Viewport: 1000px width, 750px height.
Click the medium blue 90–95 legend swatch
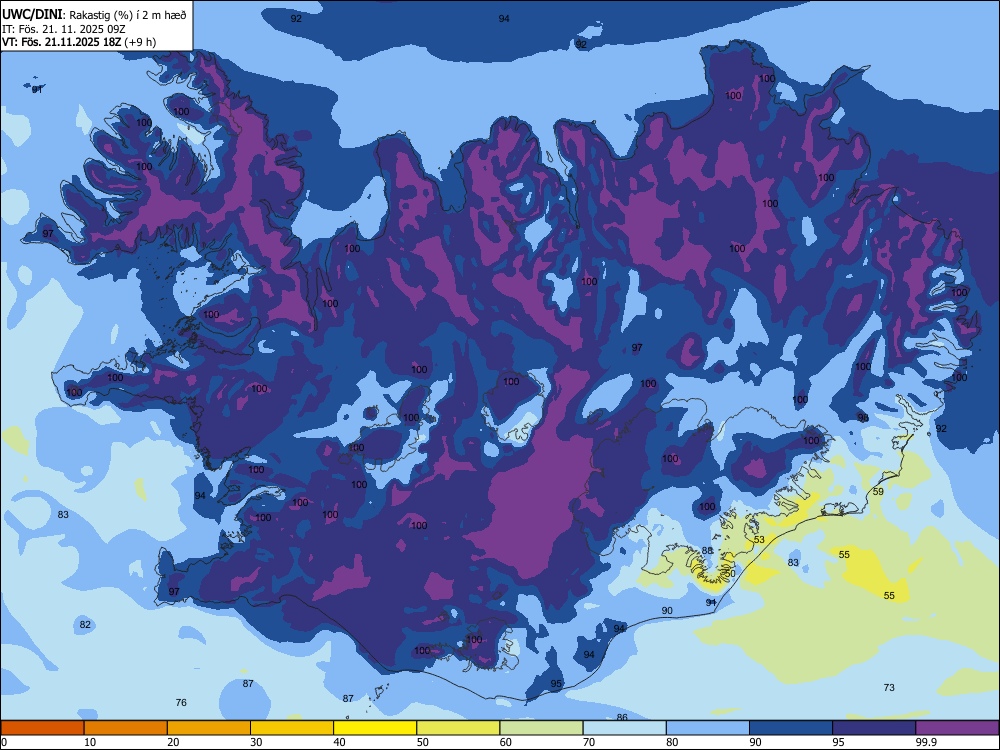tap(791, 728)
